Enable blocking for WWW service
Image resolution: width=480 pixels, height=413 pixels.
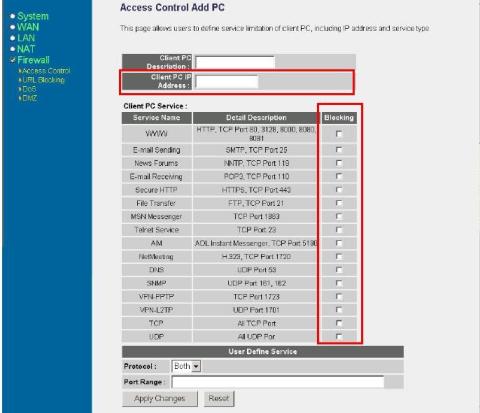(339, 134)
